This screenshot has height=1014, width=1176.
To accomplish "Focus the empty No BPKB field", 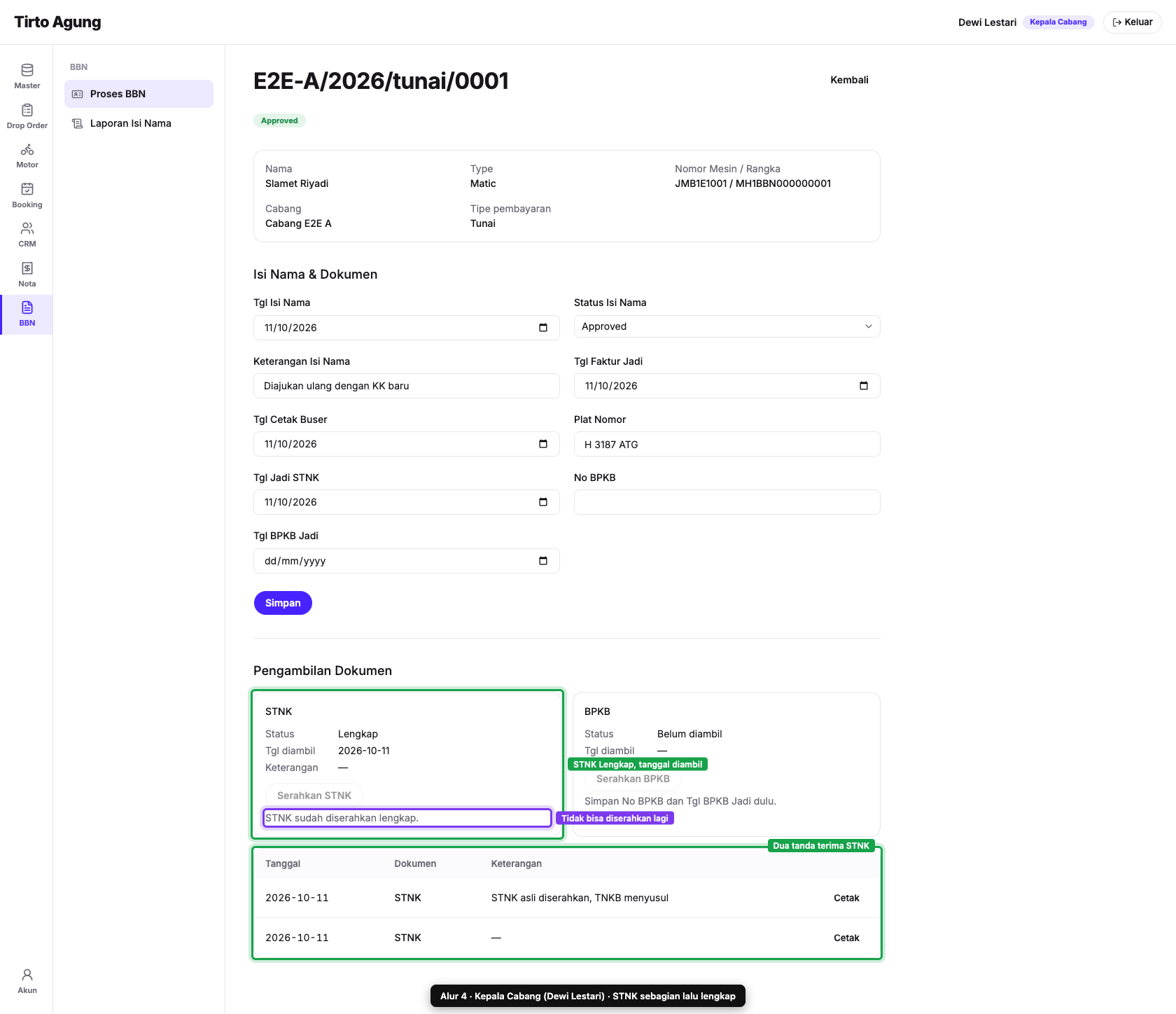I will tap(727, 502).
